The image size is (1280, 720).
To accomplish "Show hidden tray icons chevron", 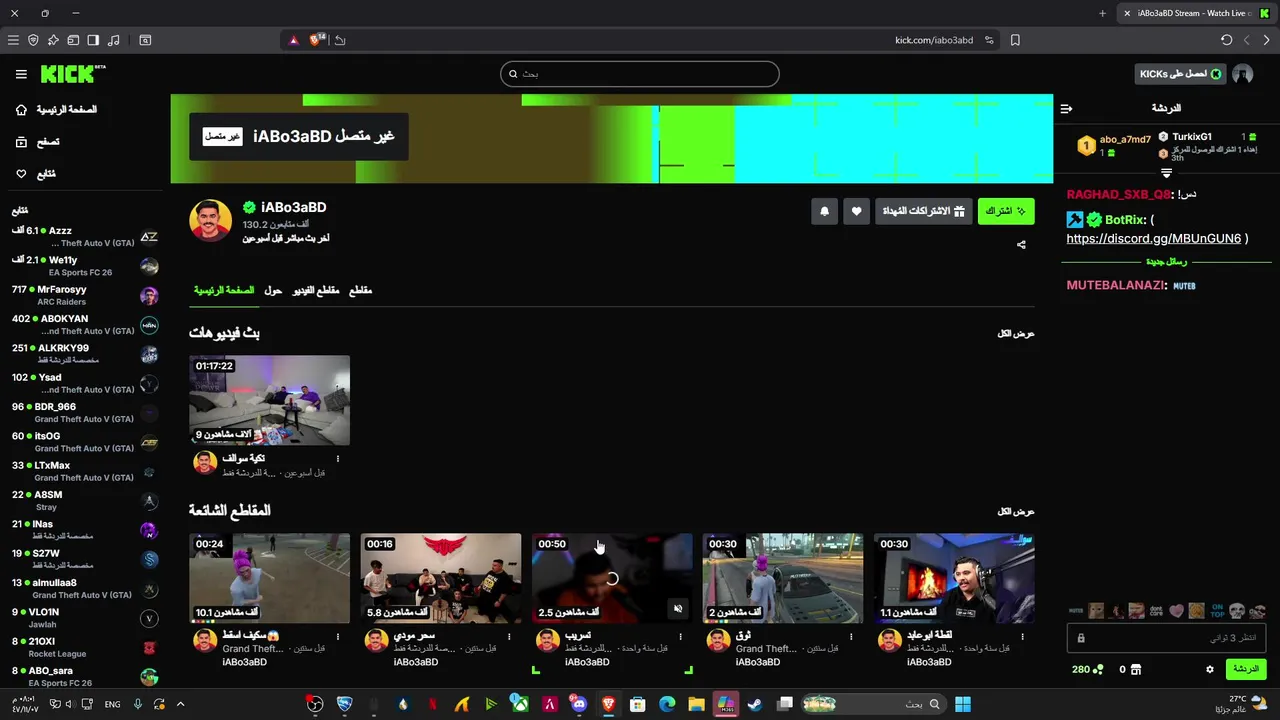I will (x=180, y=704).
